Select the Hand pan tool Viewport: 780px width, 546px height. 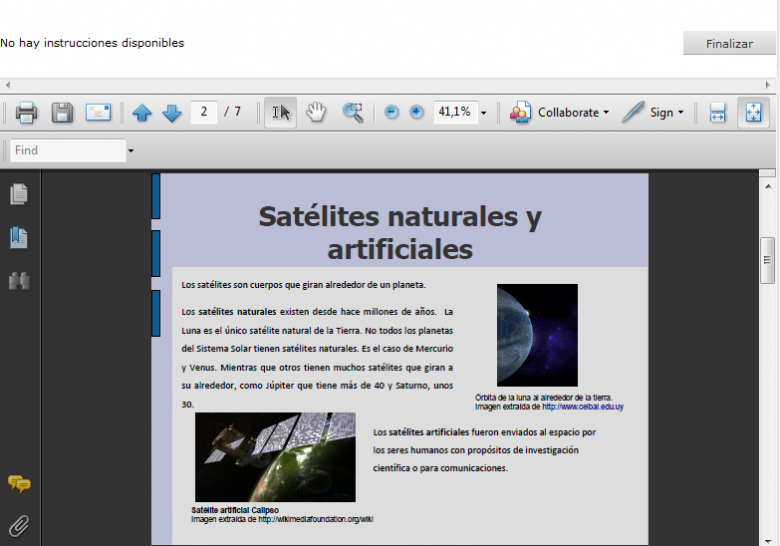click(316, 112)
